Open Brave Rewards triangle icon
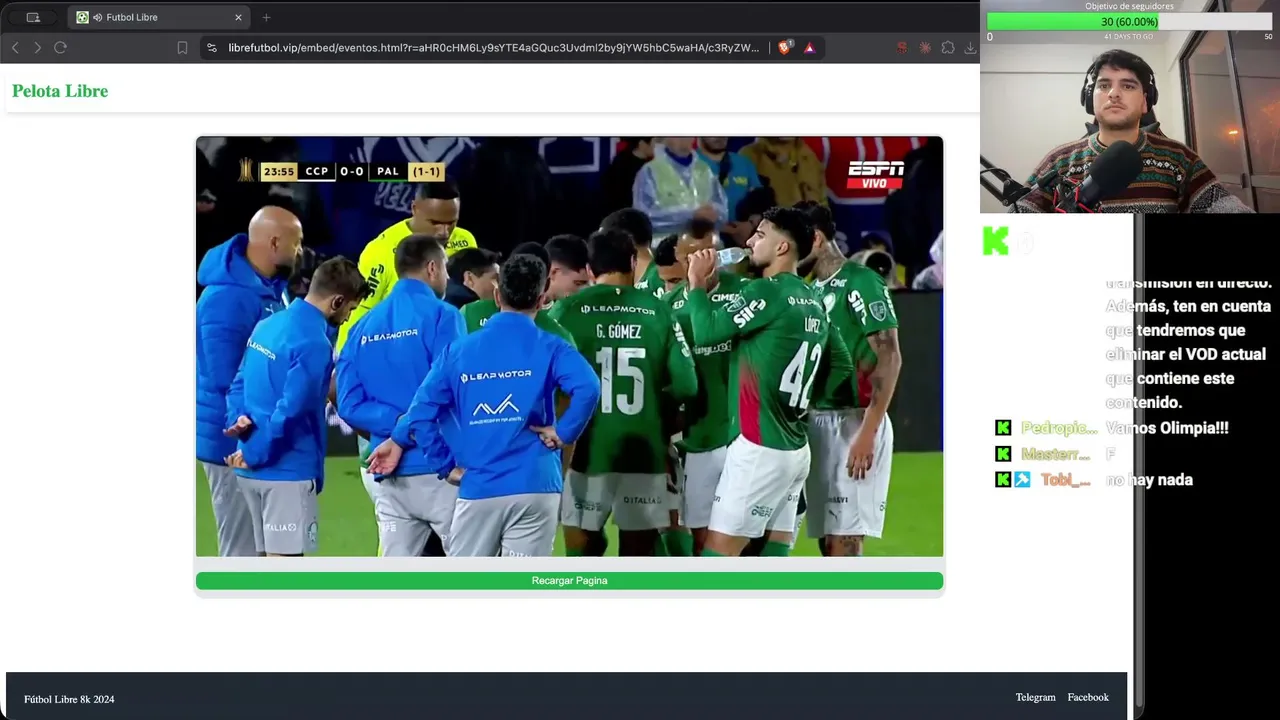1280x720 pixels. (809, 47)
